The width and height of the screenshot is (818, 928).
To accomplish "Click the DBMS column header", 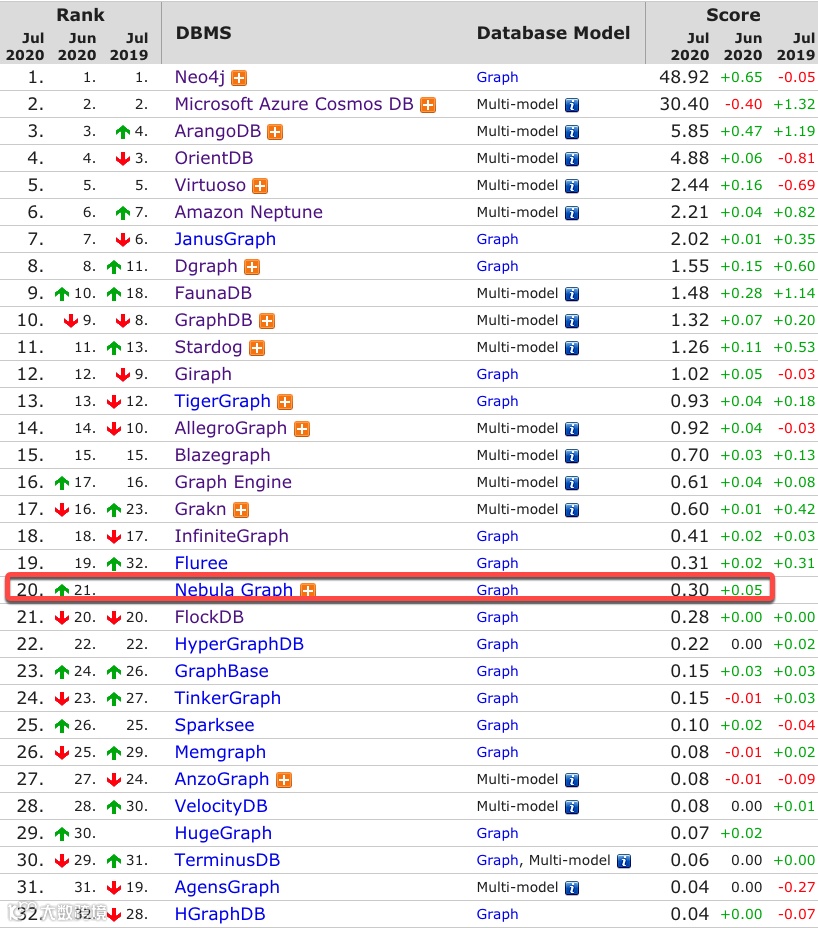I will pos(204,33).
